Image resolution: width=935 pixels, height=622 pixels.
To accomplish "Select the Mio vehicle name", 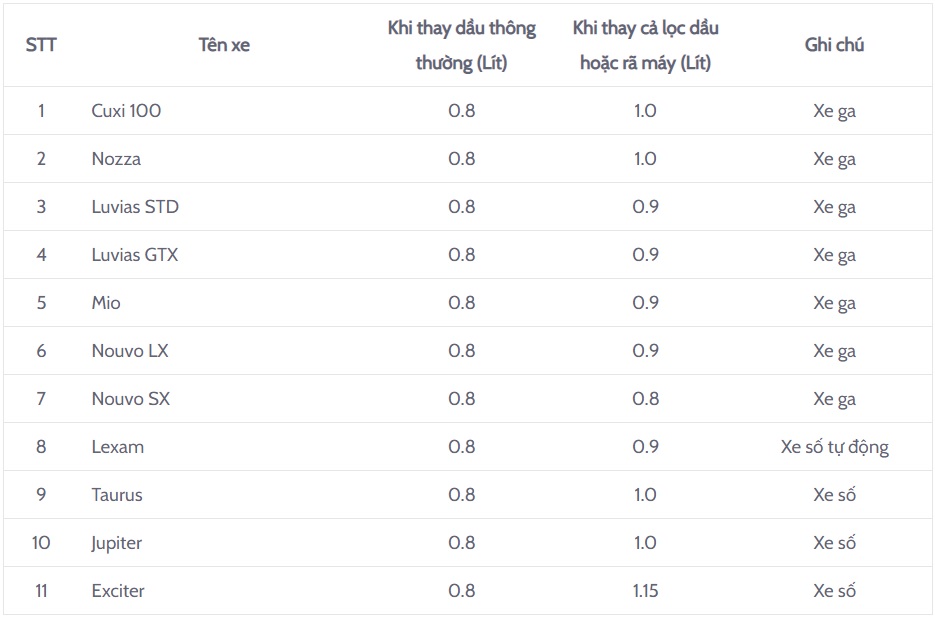I will click(106, 303).
